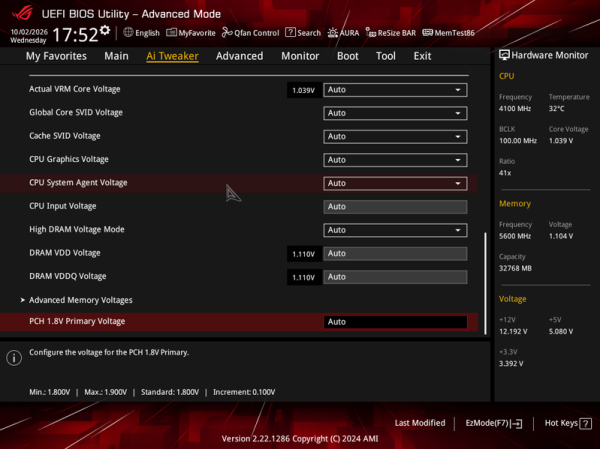Click the CPU Input Voltage field

(395, 207)
